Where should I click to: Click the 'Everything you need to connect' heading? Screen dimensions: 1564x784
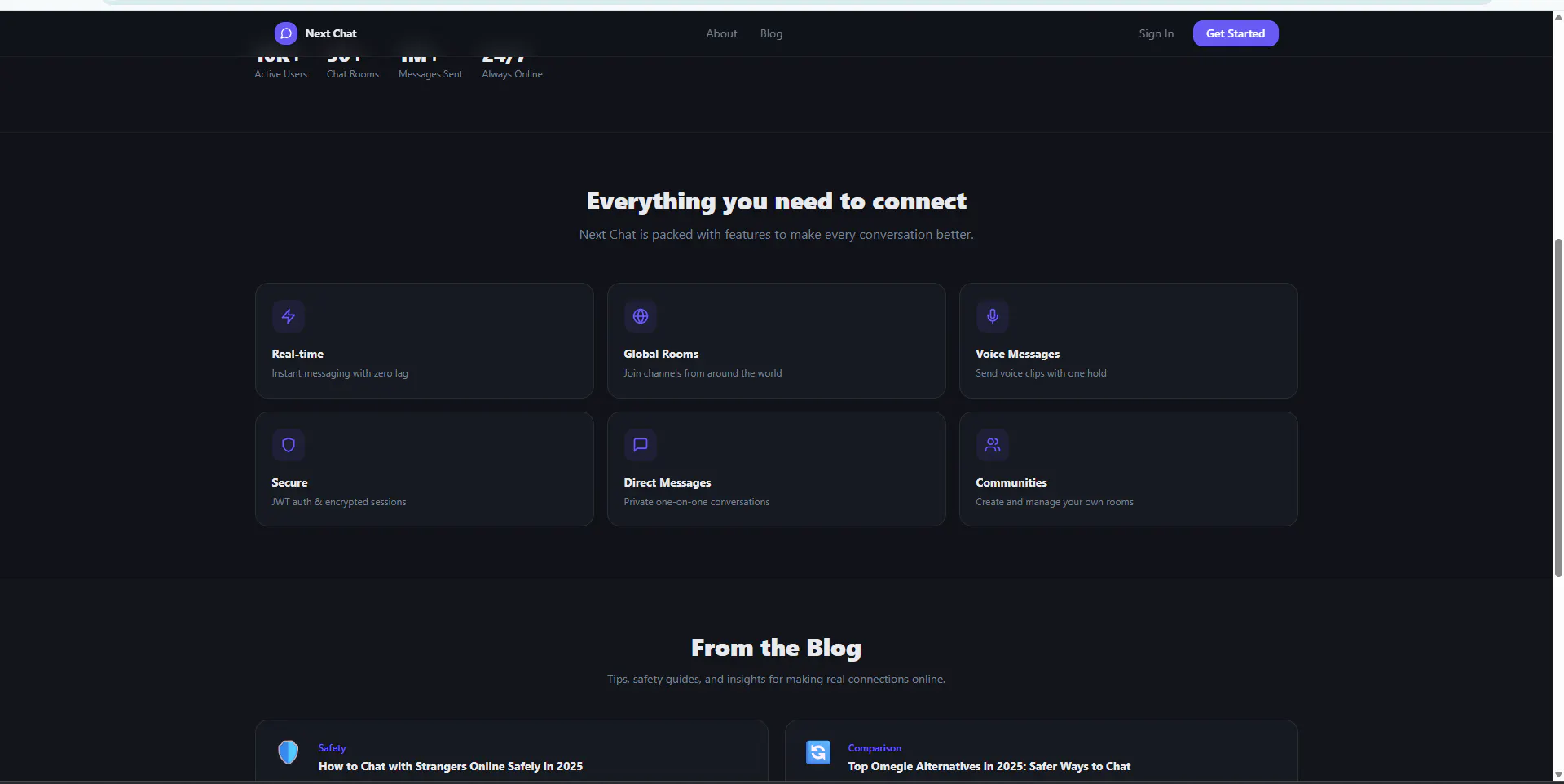[777, 201]
